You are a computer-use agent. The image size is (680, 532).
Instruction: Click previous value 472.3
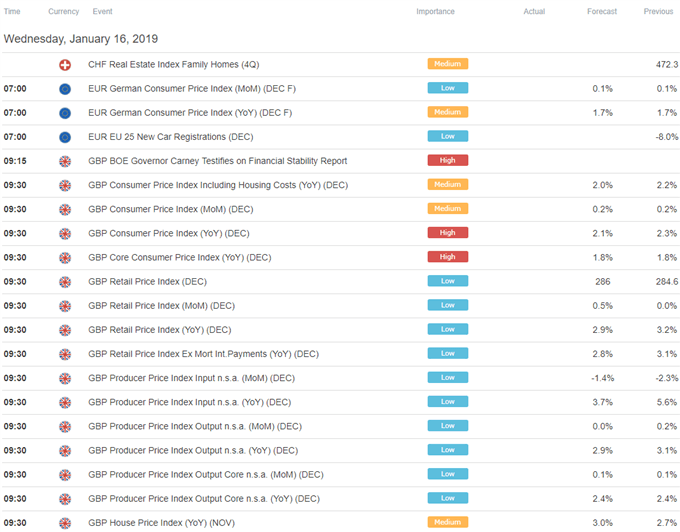point(666,65)
